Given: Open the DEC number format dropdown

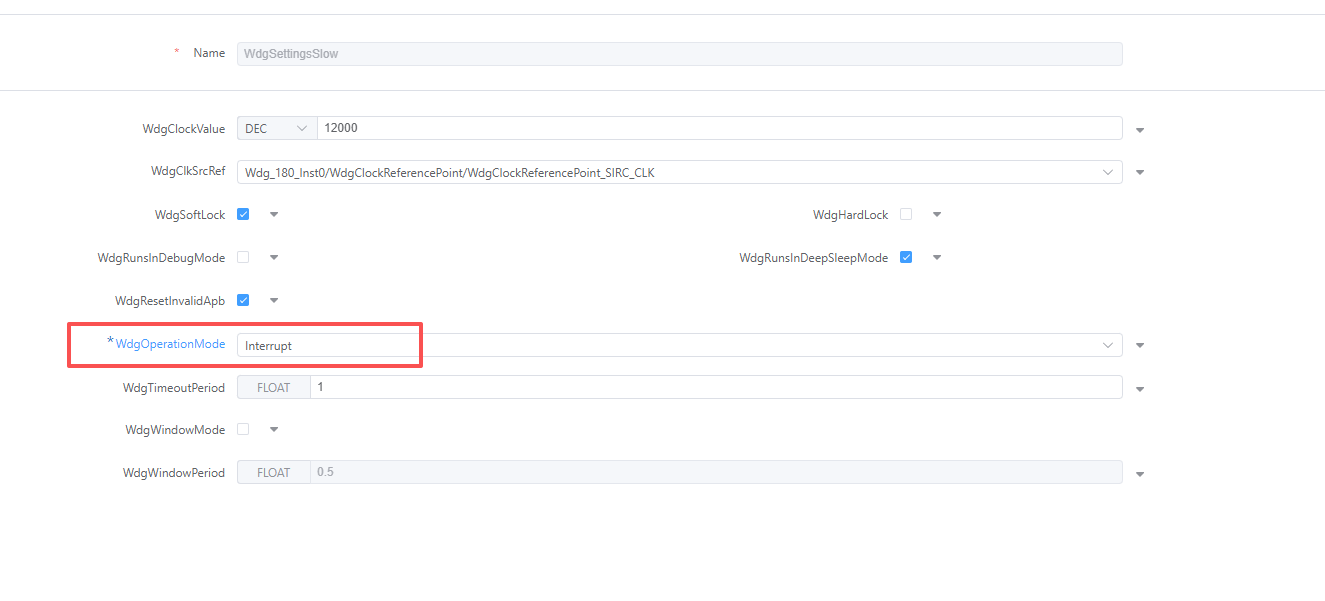Looking at the screenshot, I should tap(277, 128).
